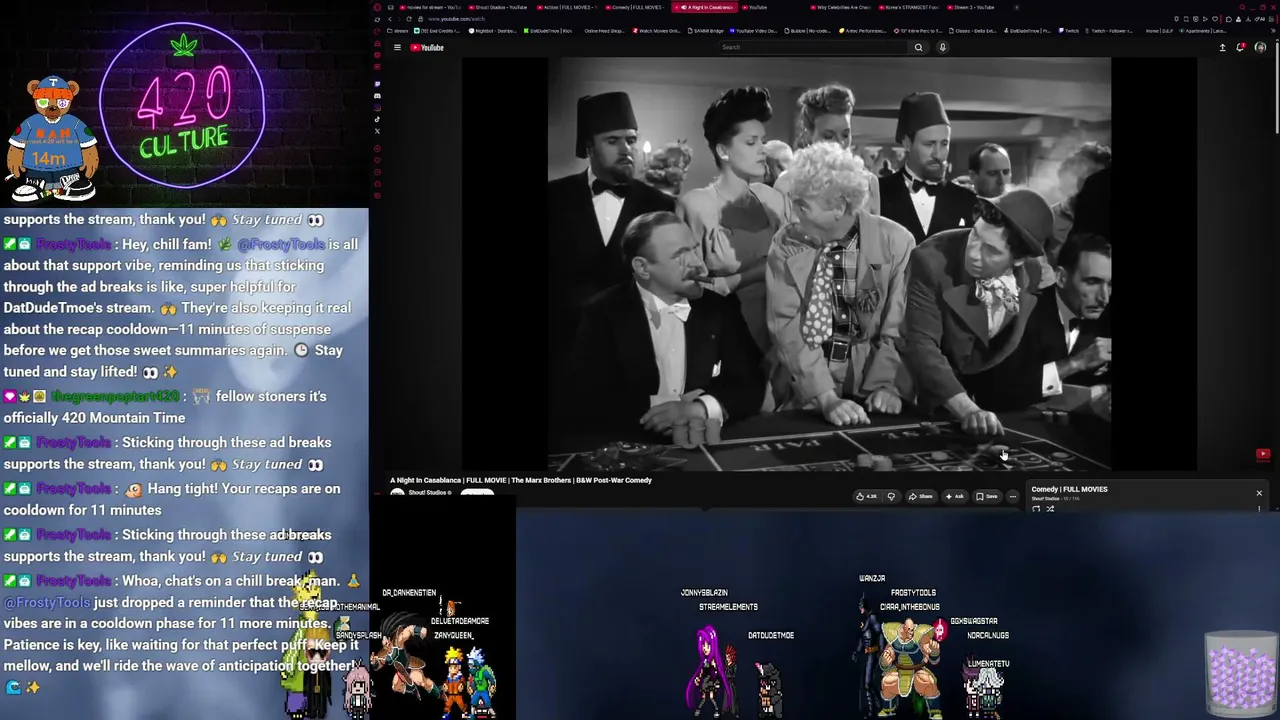This screenshot has width=1280, height=720.
Task: Like the video with thumbs up
Action: tap(866, 496)
